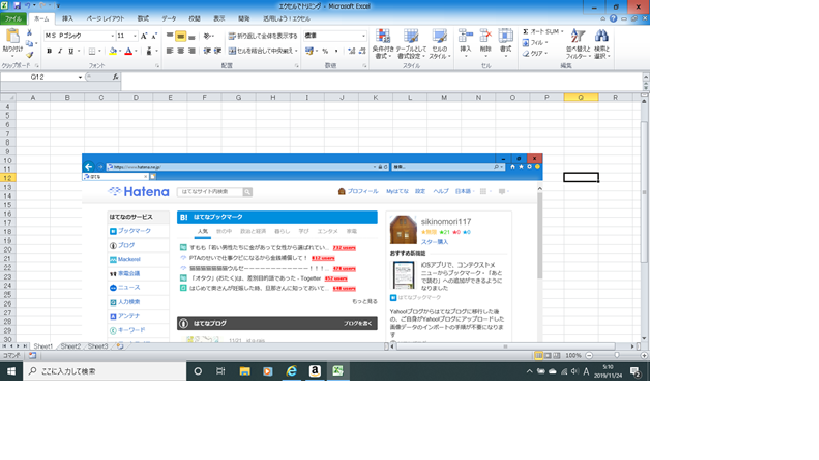This screenshot has width=819, height=460.
Task: Click the insert new worksheet tab icon
Action: click(x=120, y=346)
